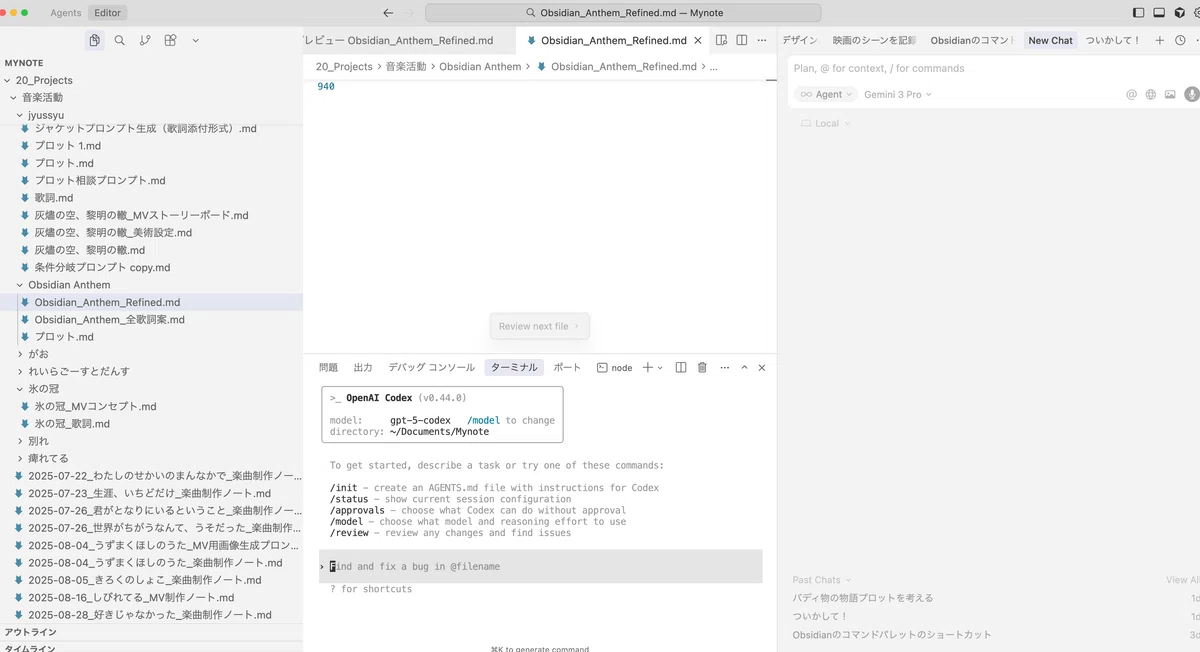Toggle the primary sidebar layout icon

click(x=1139, y=13)
